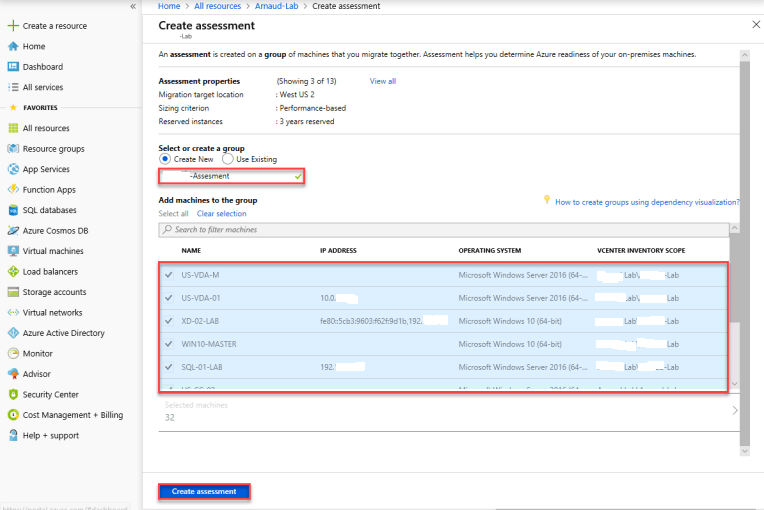Sort by NAME column header
Screen dimensions: 764x510
point(191,250)
